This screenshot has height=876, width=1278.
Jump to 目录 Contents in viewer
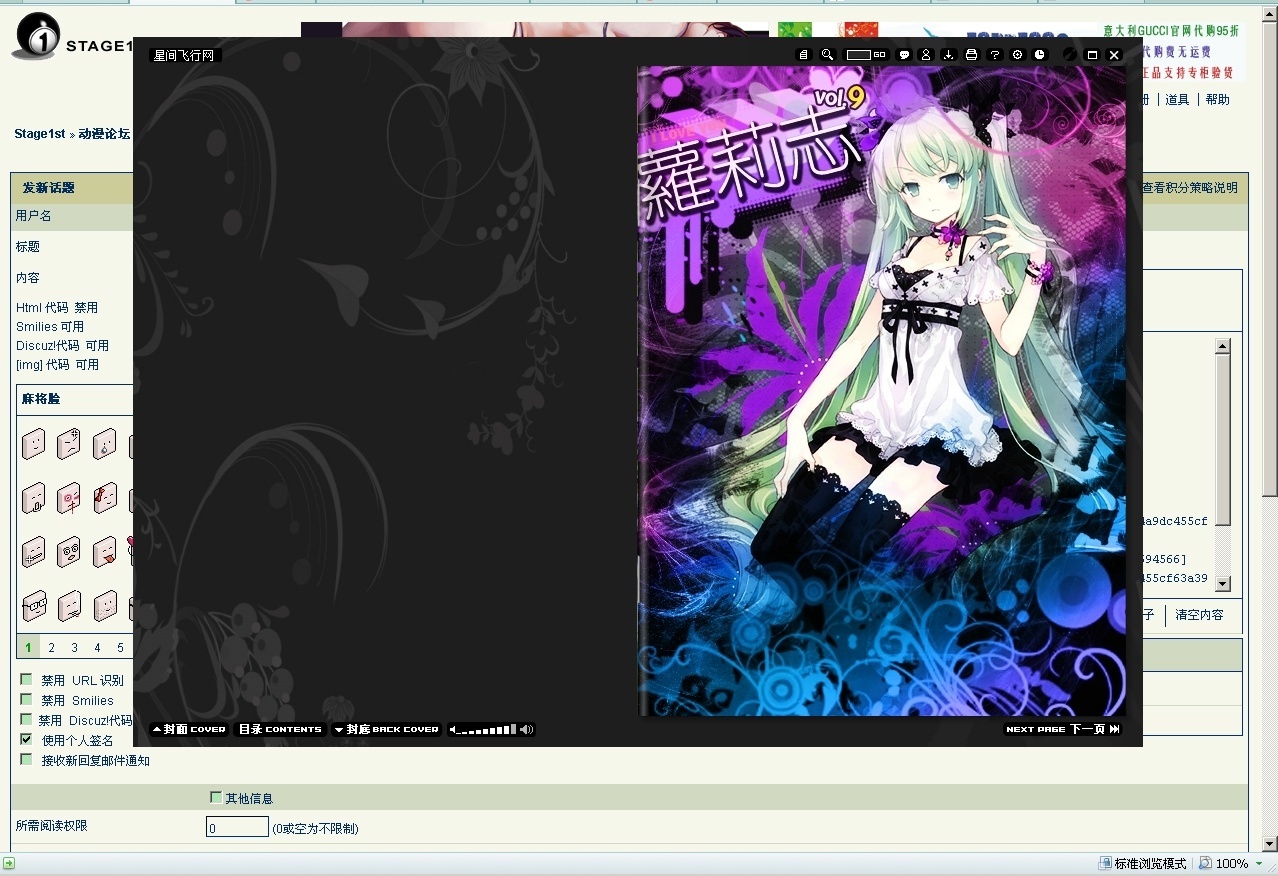pyautogui.click(x=279, y=729)
